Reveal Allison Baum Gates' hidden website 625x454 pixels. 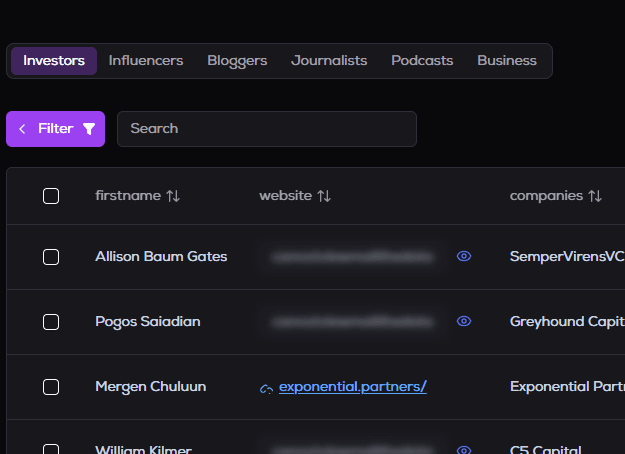click(464, 257)
